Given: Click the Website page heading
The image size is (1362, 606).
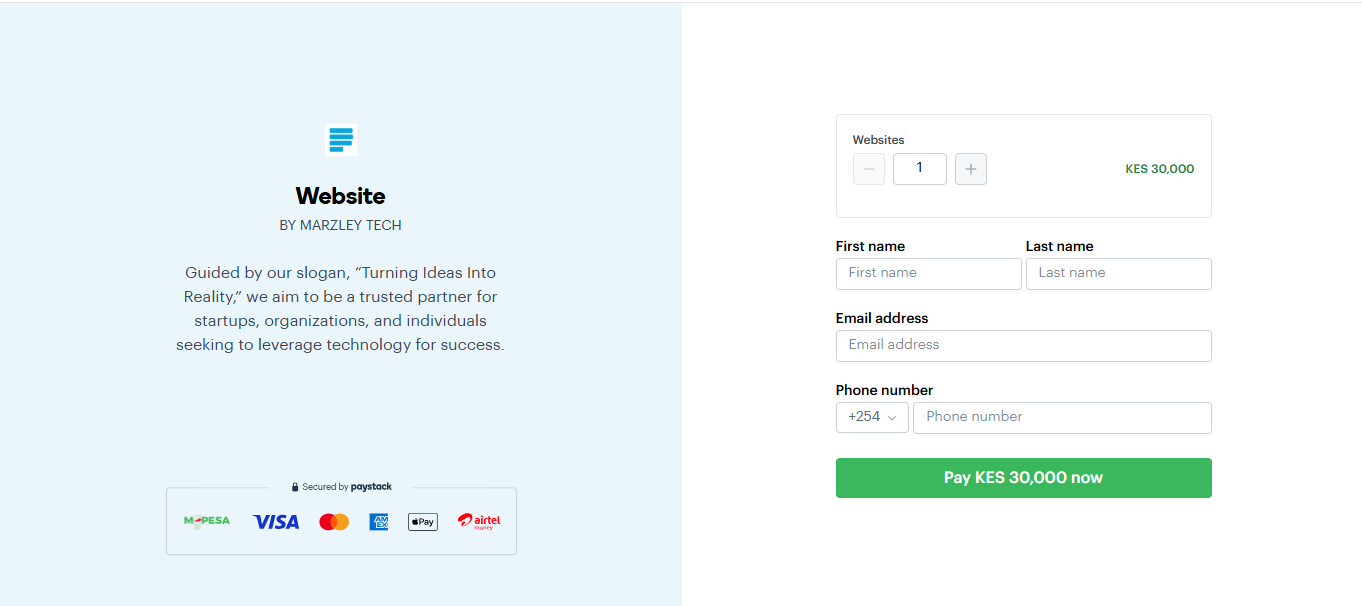Looking at the screenshot, I should (340, 196).
